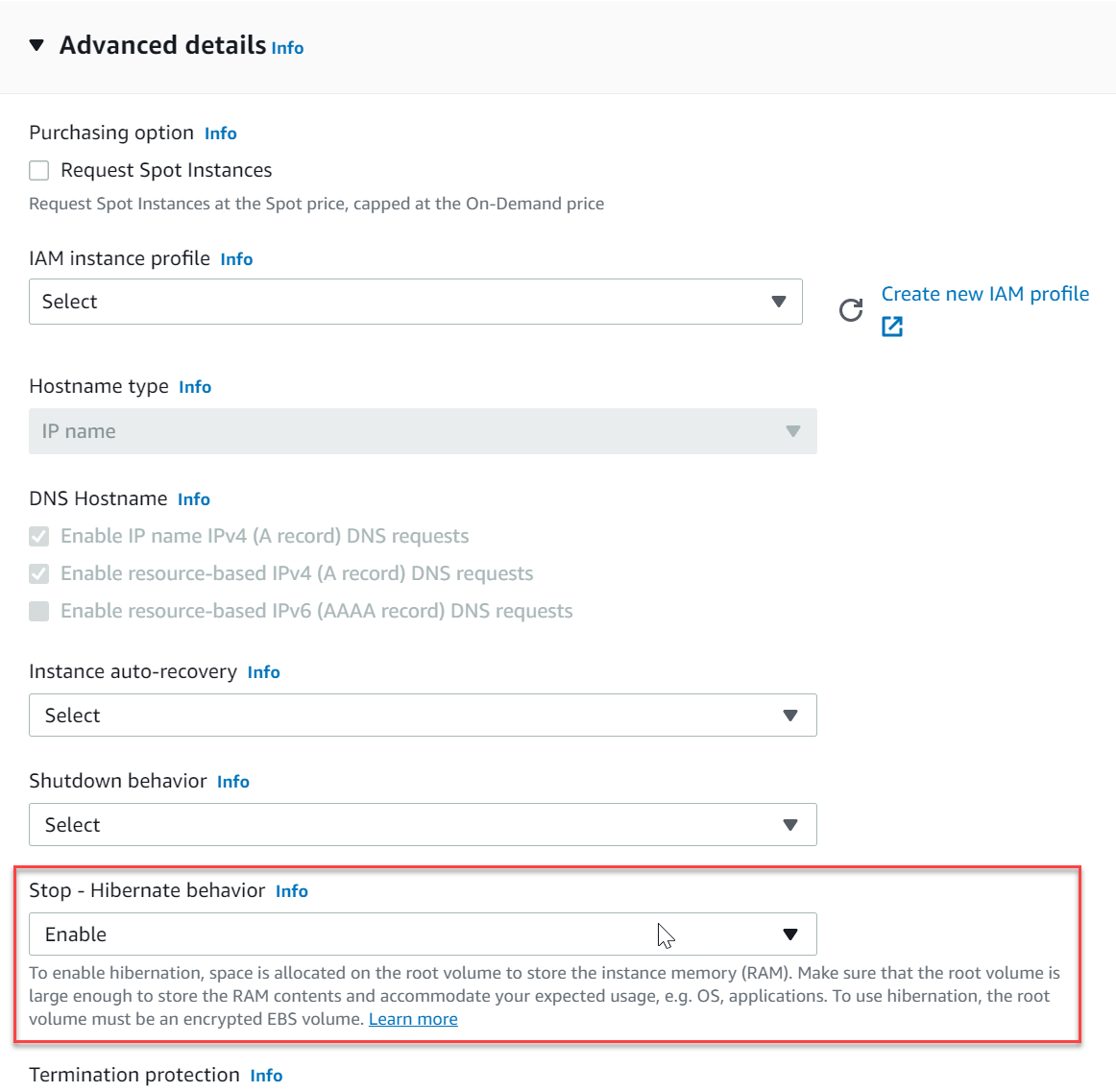This screenshot has width=1116, height=1092.
Task: Open Info next to Termination protection
Action: coord(266,1076)
